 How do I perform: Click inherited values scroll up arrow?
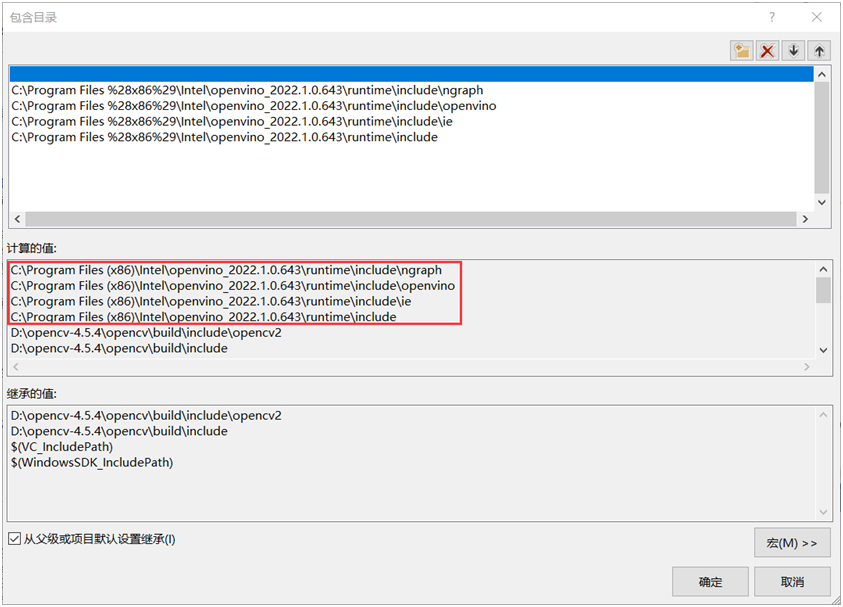coord(823,415)
